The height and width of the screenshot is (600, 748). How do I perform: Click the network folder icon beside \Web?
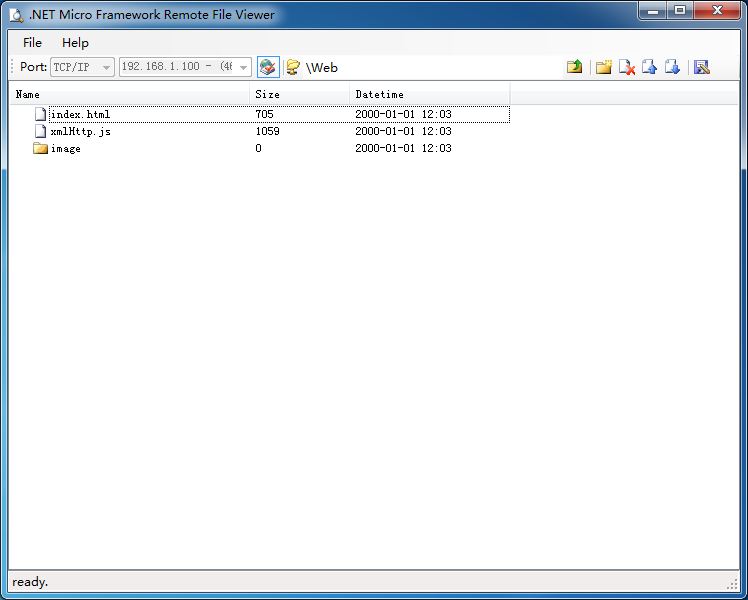click(x=293, y=67)
